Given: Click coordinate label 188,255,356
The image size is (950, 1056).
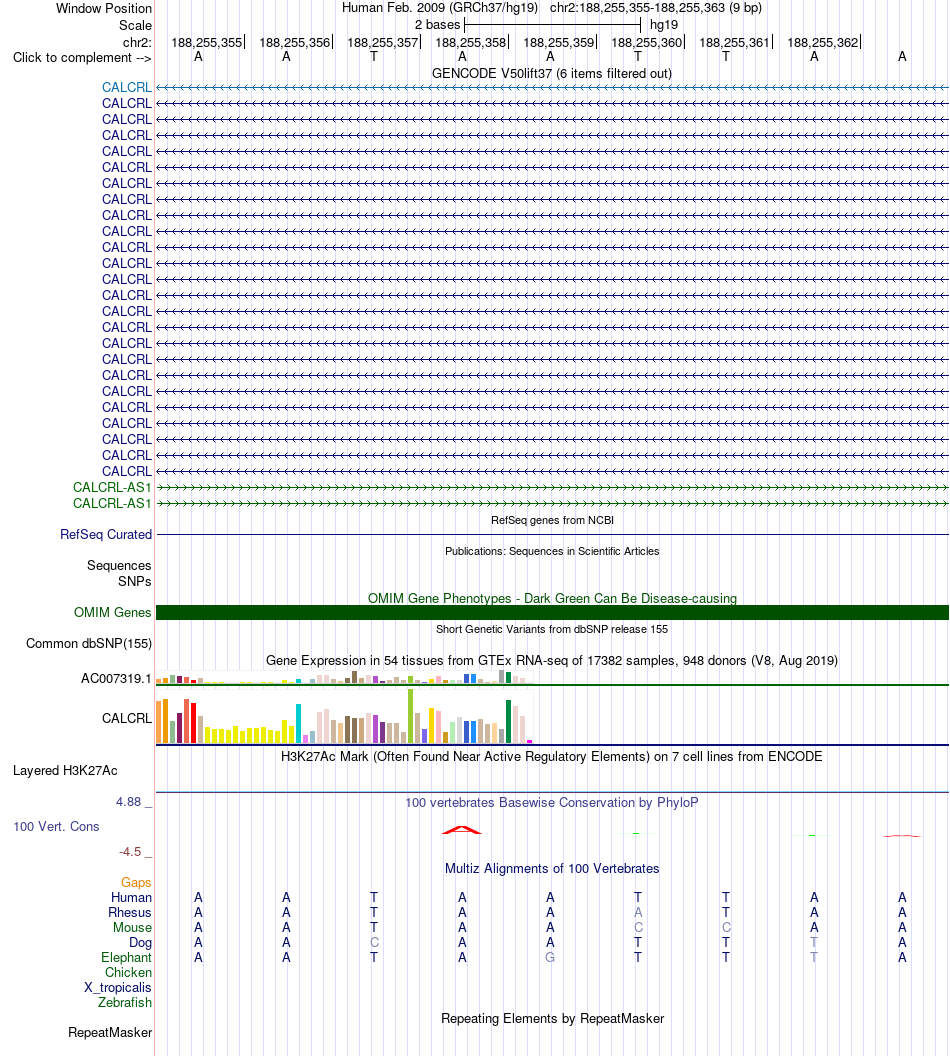Looking at the screenshot, I should click(295, 42).
